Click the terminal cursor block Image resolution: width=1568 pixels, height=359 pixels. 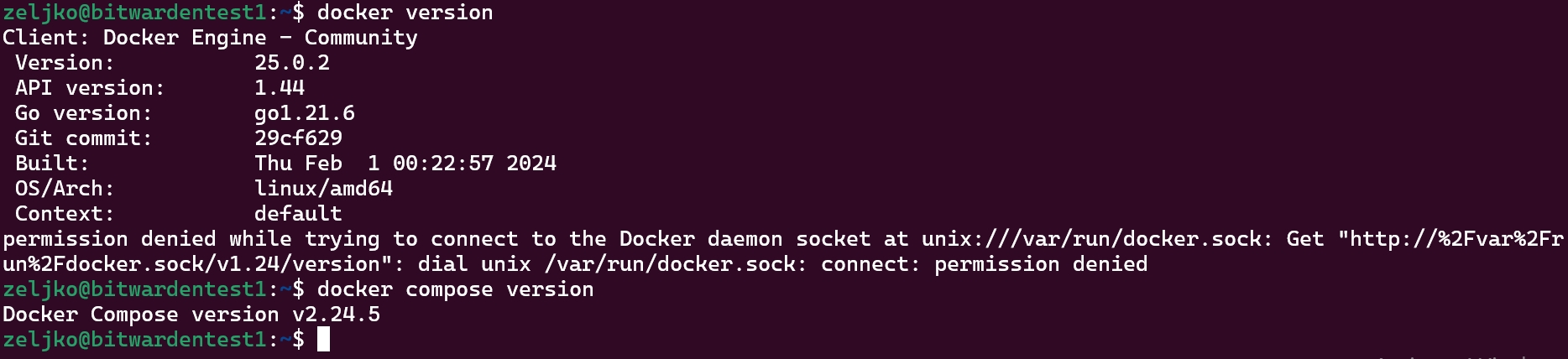[324, 340]
